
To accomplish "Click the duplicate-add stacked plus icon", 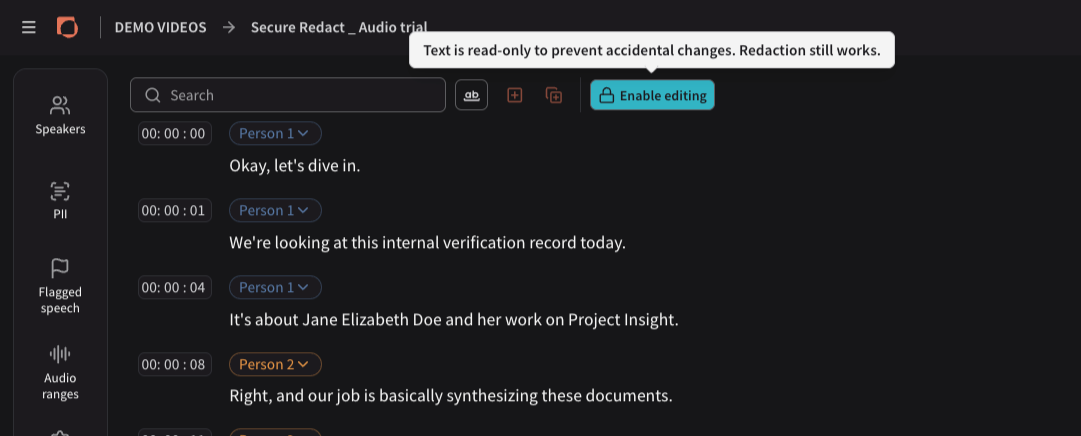I will pyautogui.click(x=554, y=95).
